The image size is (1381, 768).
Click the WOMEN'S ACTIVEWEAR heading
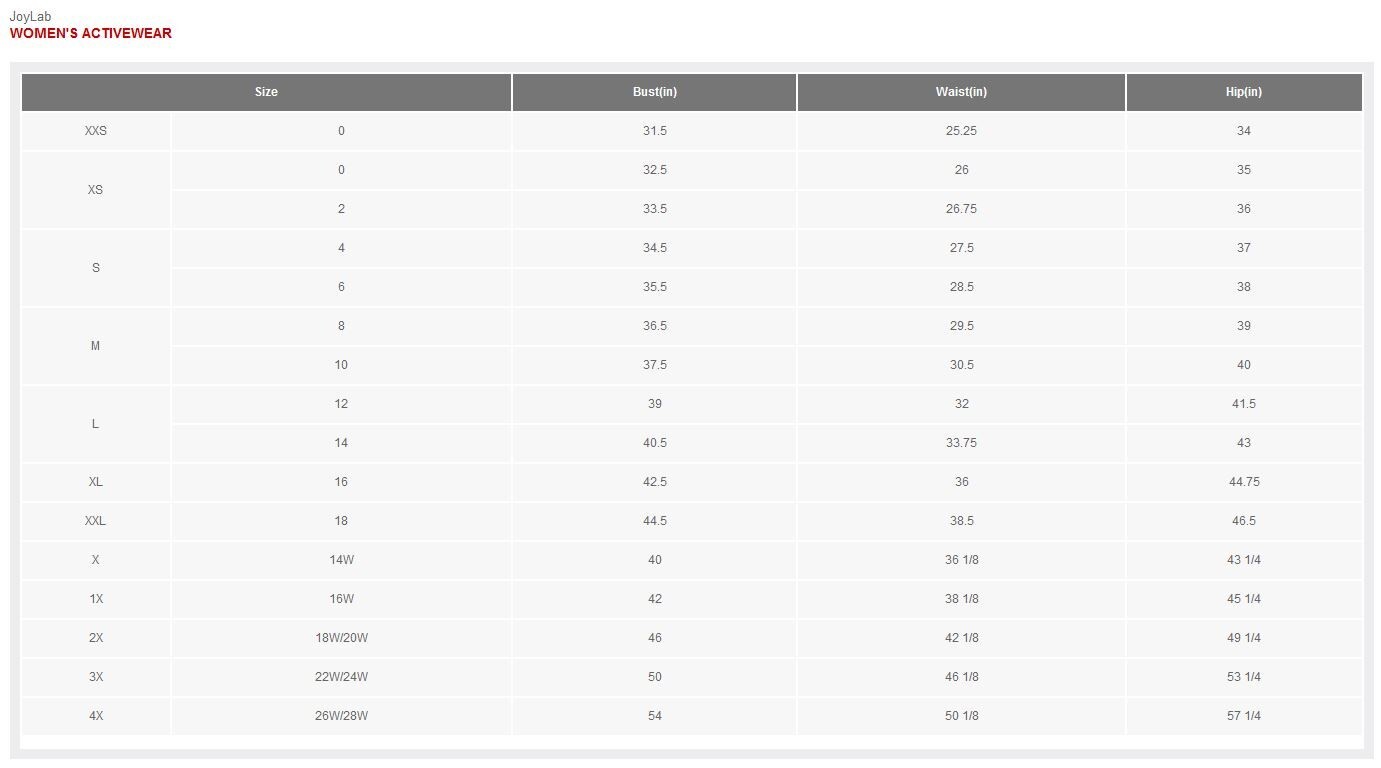pos(91,33)
